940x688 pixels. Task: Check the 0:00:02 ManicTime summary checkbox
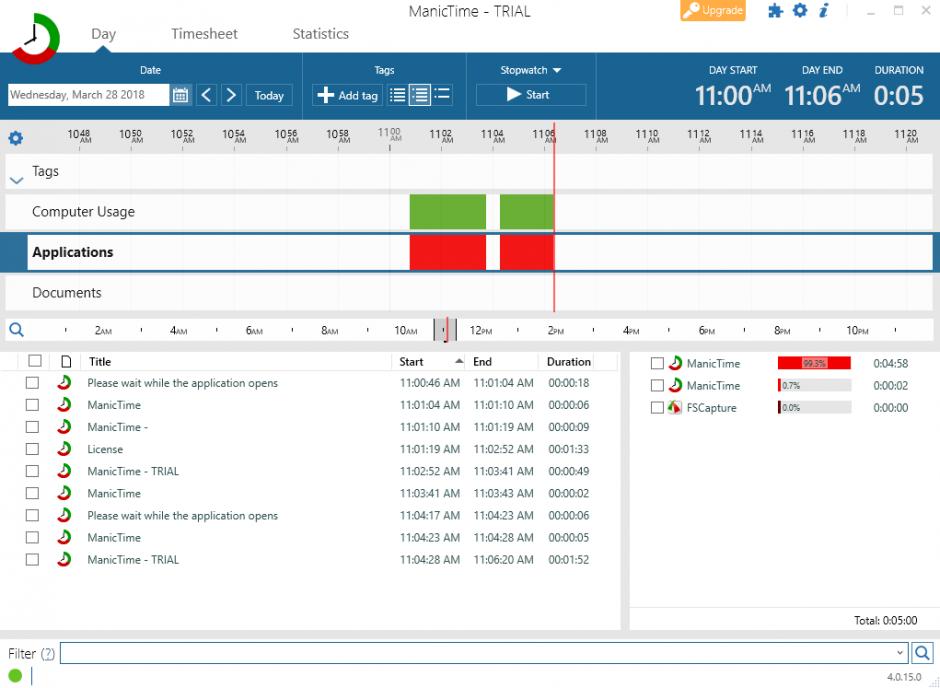(657, 385)
